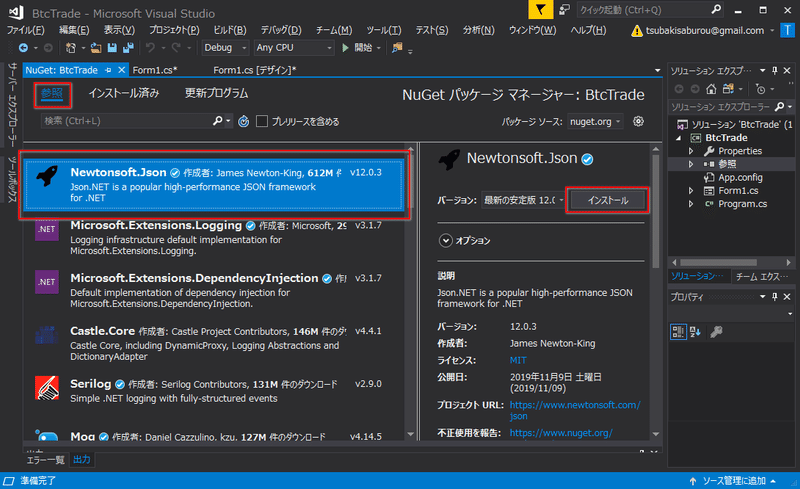Open the ファイル(F) menu
This screenshot has width=800, height=489.
tap(26, 30)
